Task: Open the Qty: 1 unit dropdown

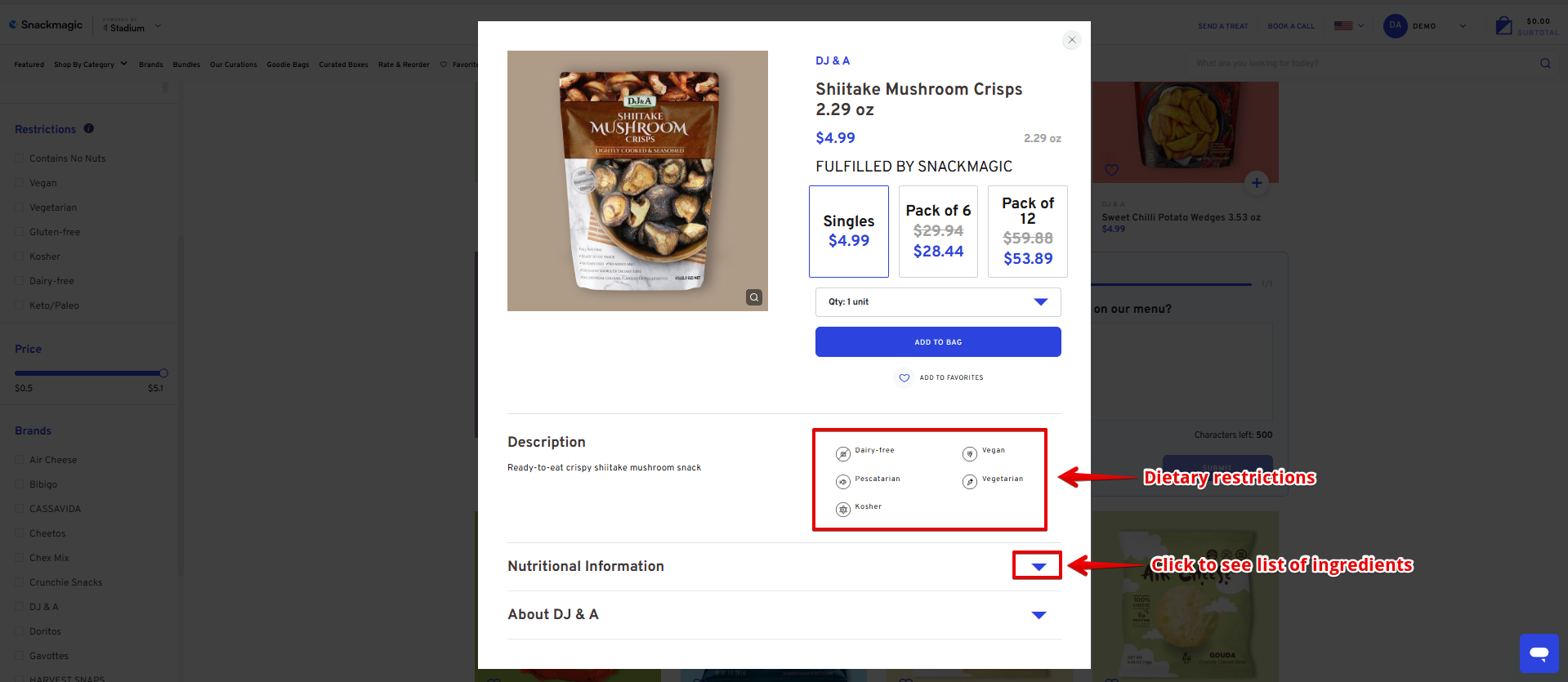Action: coord(937,302)
